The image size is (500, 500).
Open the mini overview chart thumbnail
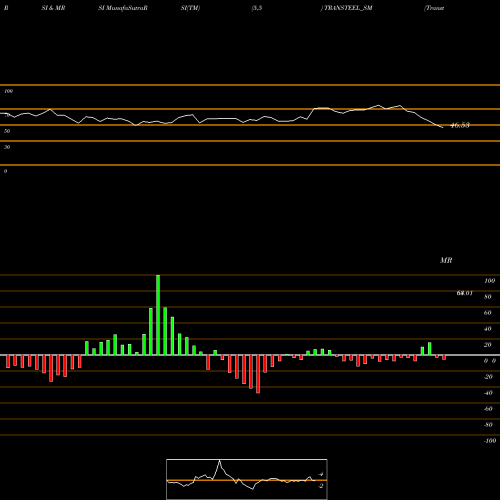pyautogui.click(x=247, y=479)
